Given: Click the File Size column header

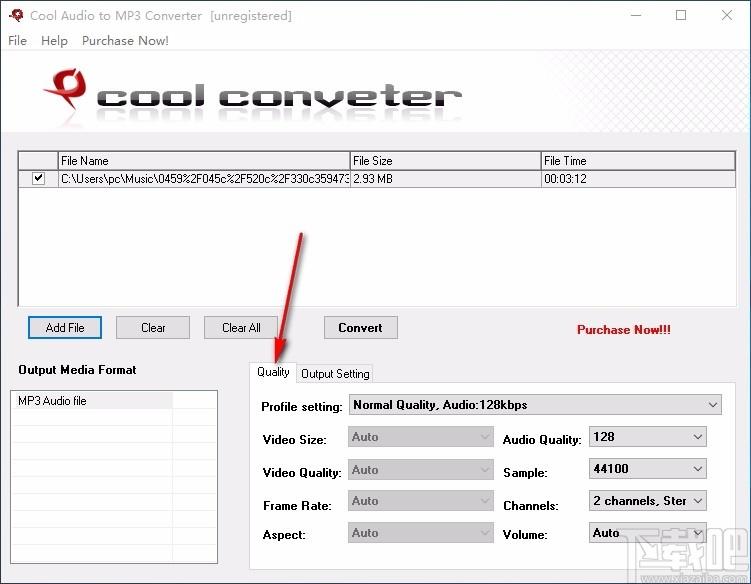Looking at the screenshot, I should coord(445,161).
